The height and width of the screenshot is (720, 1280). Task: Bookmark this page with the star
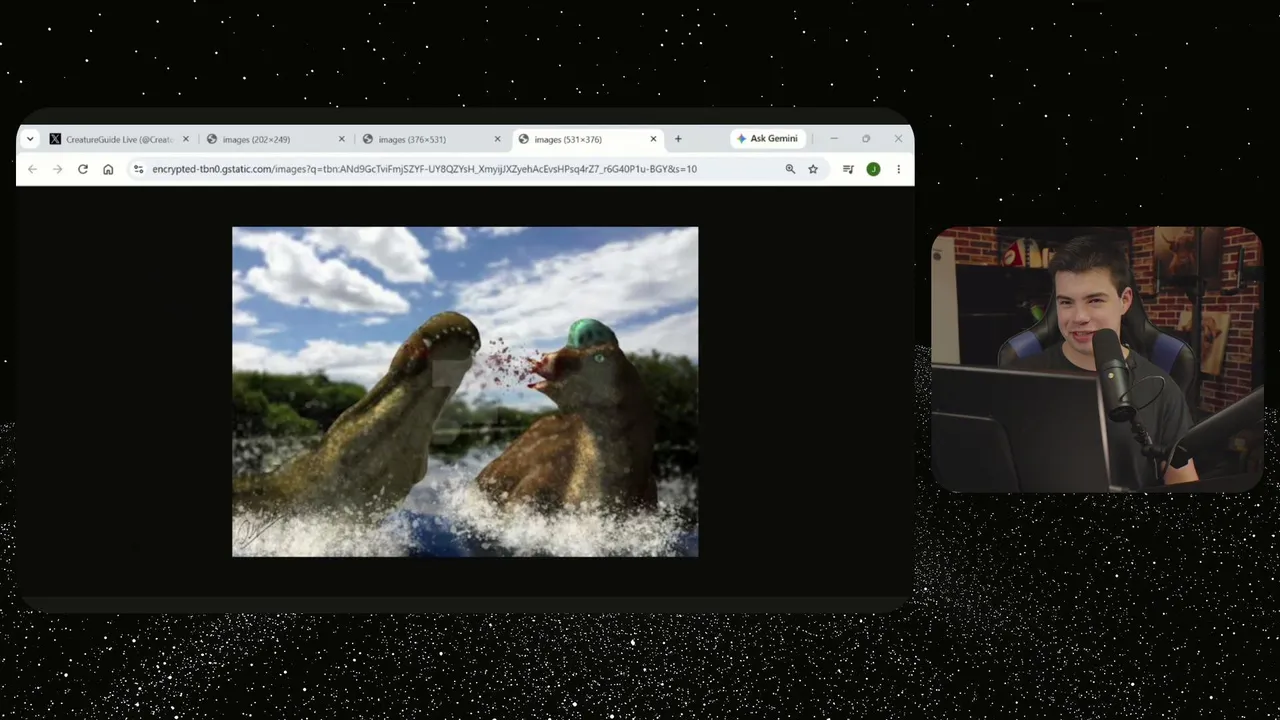click(813, 169)
